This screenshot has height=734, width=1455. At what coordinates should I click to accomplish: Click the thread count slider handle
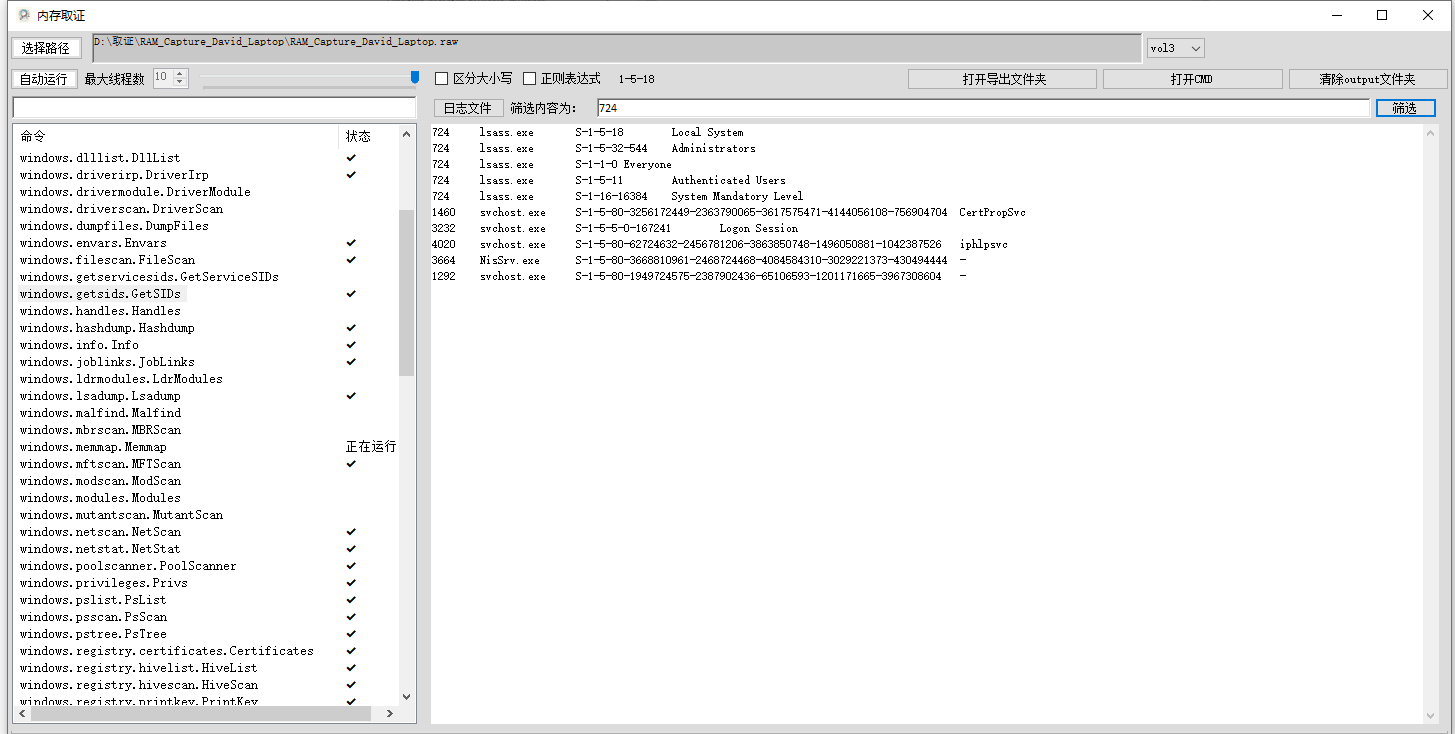[x=415, y=77]
